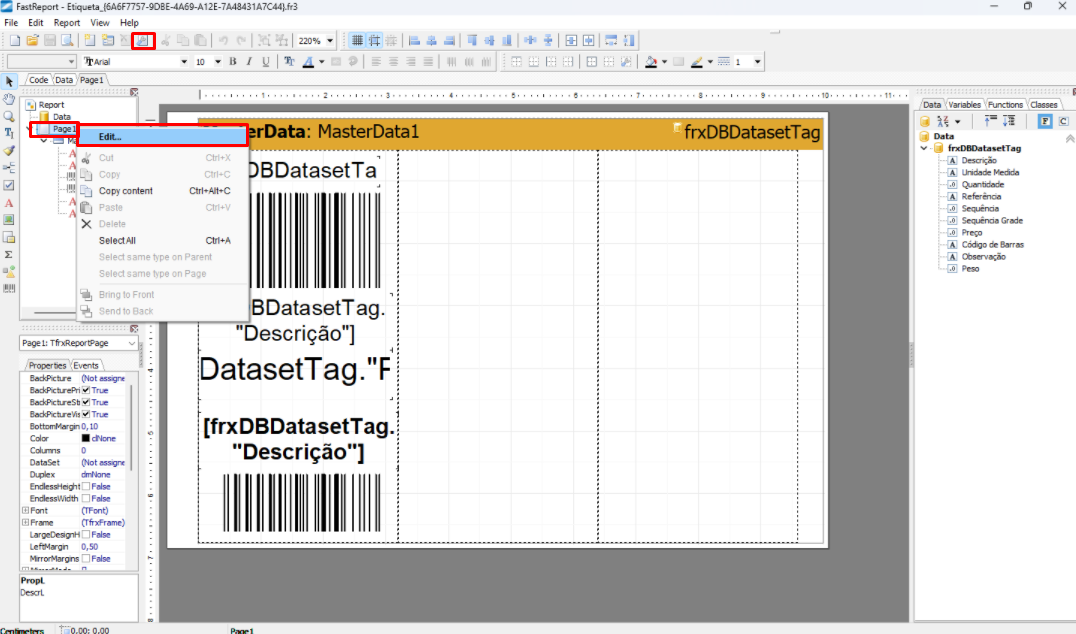The height and width of the screenshot is (634, 1076).
Task: Toggle italic text formatting
Action: (x=249, y=62)
